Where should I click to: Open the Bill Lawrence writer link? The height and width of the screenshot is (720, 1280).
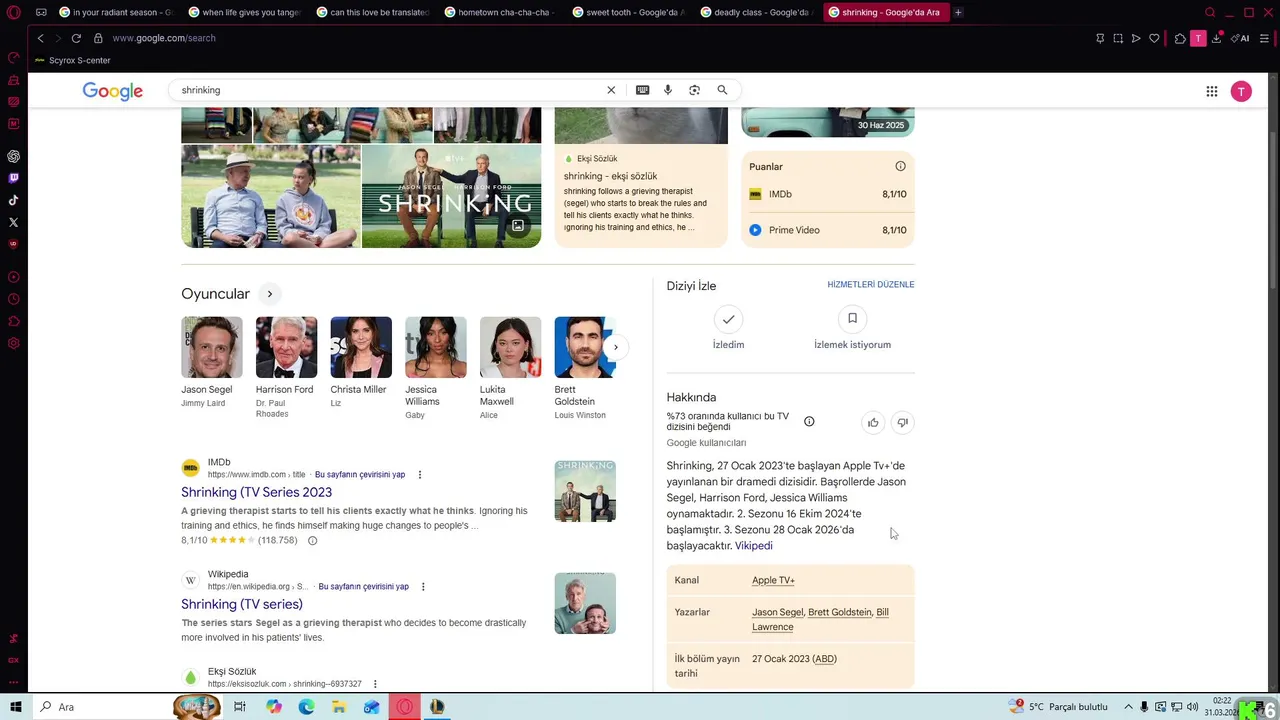coord(820,619)
